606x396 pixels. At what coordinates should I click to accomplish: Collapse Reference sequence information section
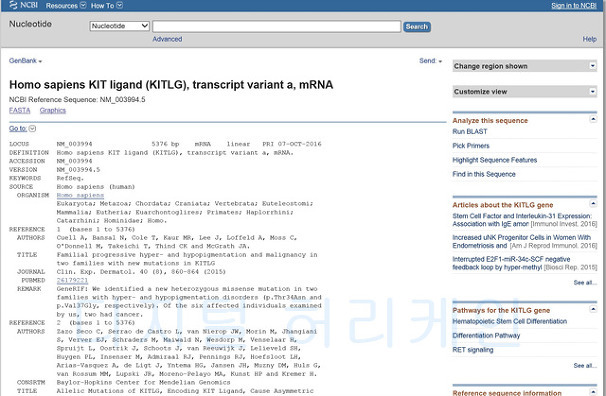click(592, 392)
